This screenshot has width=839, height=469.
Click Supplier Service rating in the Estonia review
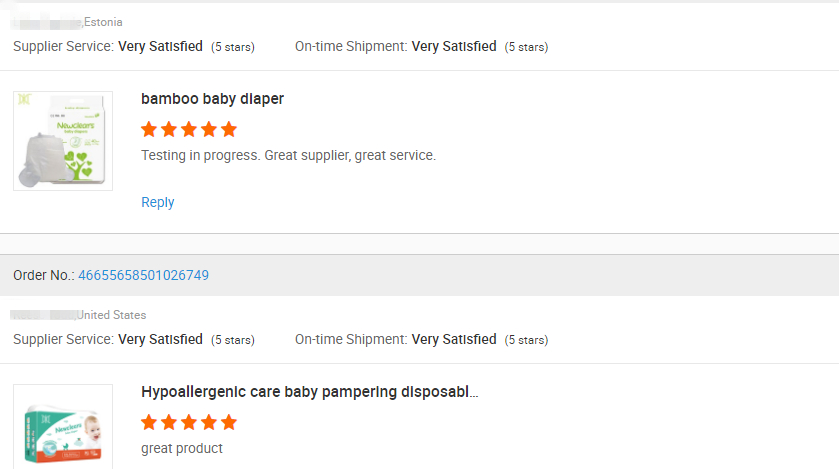(160, 46)
